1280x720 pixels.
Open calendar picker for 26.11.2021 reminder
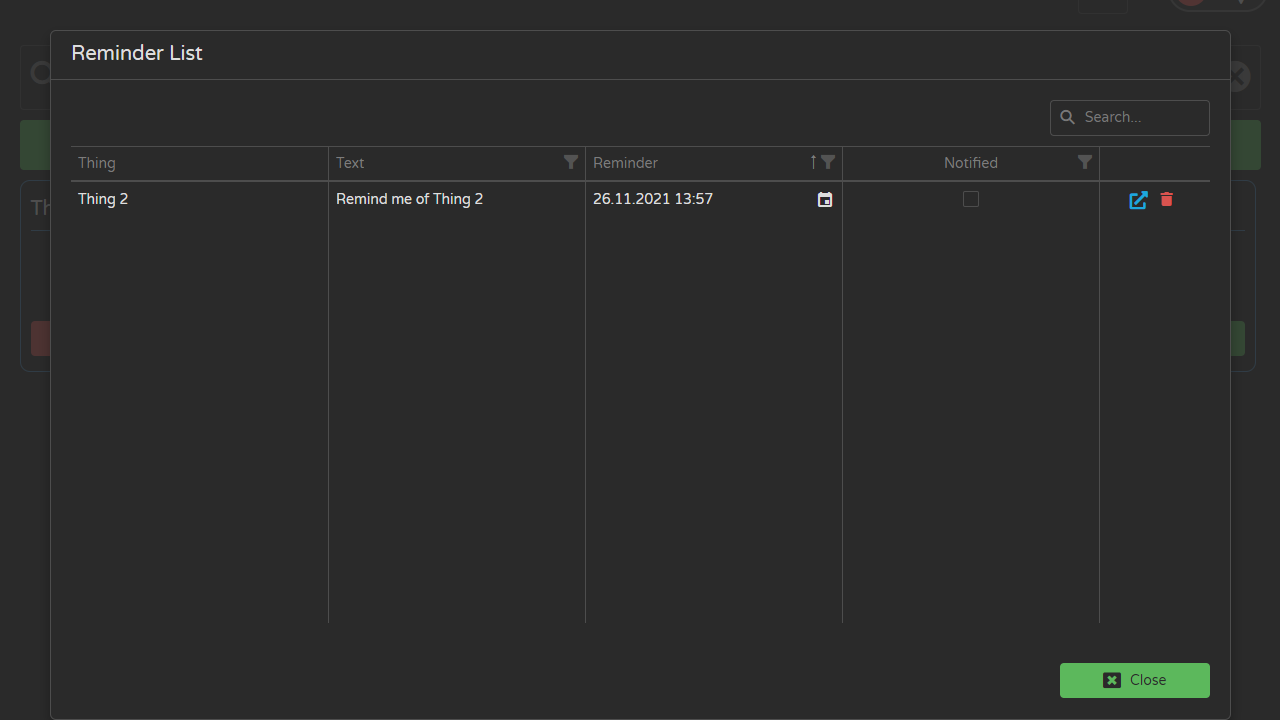(x=825, y=200)
